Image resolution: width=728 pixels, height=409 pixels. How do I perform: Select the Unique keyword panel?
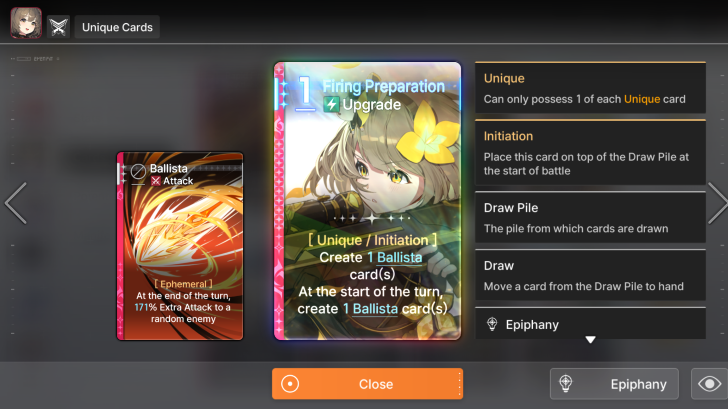[x=590, y=87]
